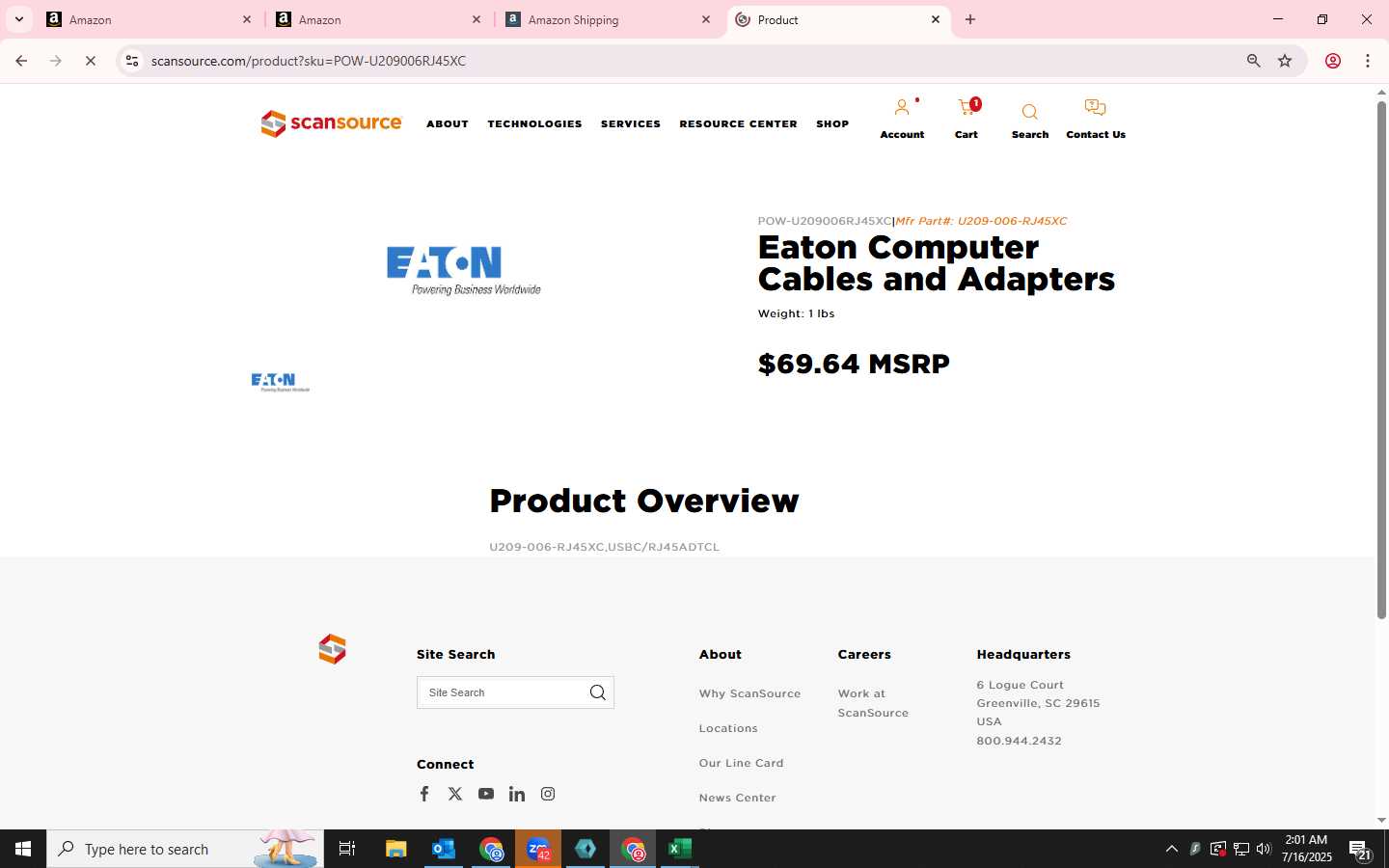Submit site search with magnifier icon
The width and height of the screenshot is (1389, 868).
pos(598,692)
